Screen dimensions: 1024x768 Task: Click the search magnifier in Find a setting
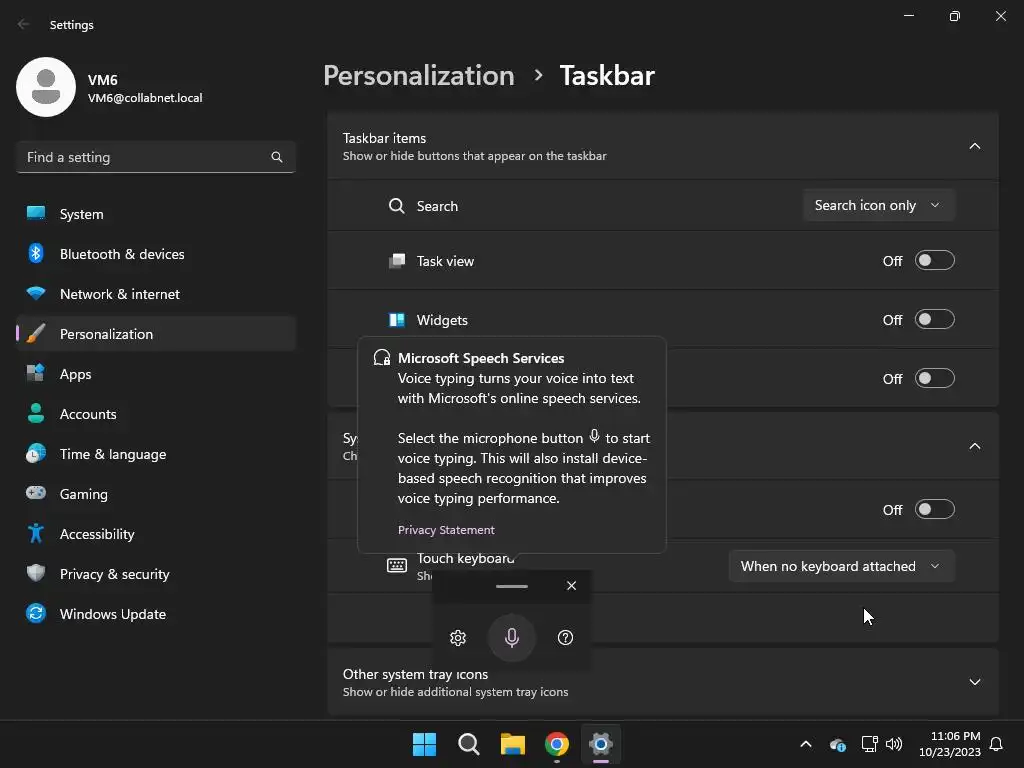(x=277, y=157)
